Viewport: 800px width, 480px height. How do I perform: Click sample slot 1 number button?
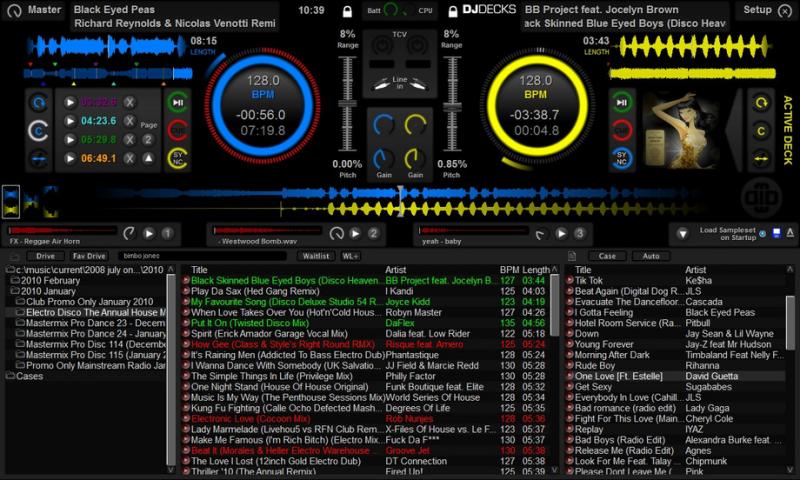tap(167, 233)
